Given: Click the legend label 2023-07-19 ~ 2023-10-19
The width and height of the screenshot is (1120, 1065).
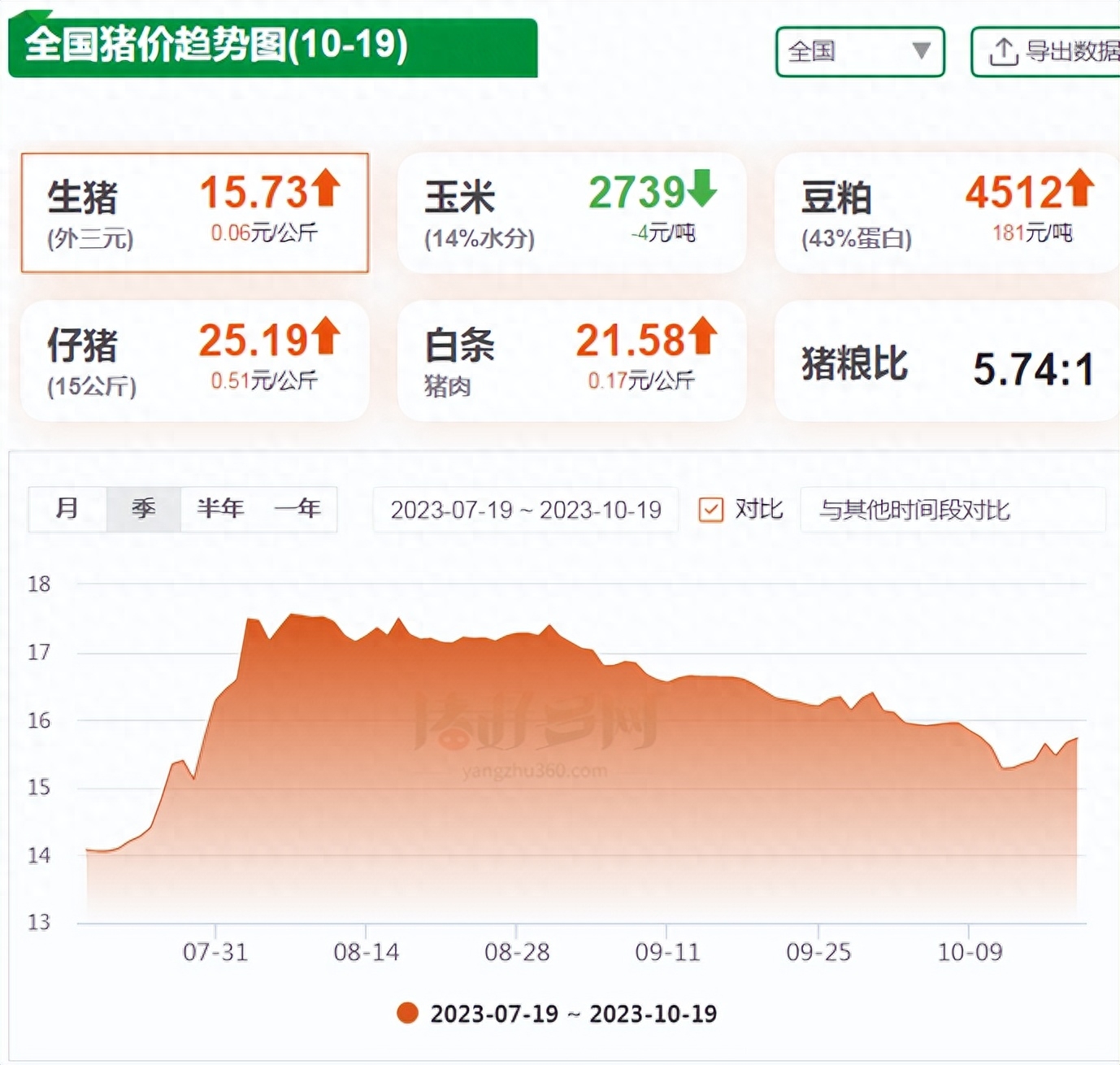Looking at the screenshot, I should [574, 1014].
